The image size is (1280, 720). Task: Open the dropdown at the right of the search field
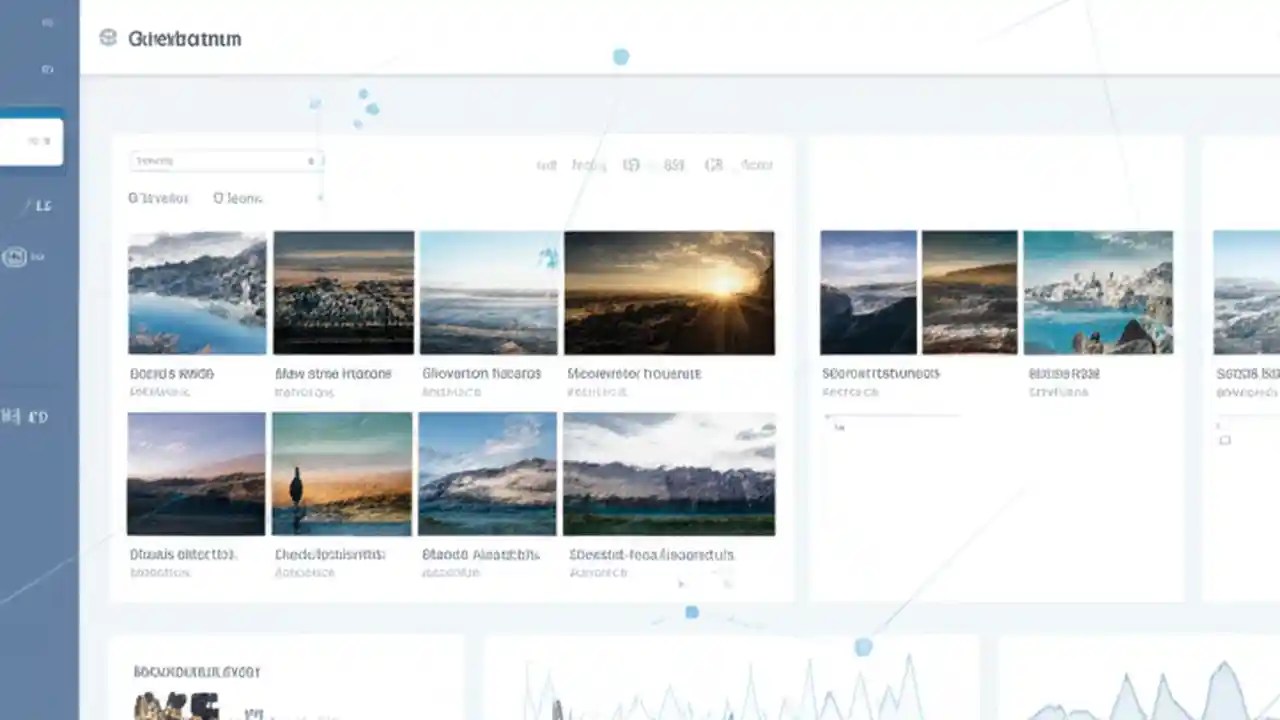coord(310,161)
